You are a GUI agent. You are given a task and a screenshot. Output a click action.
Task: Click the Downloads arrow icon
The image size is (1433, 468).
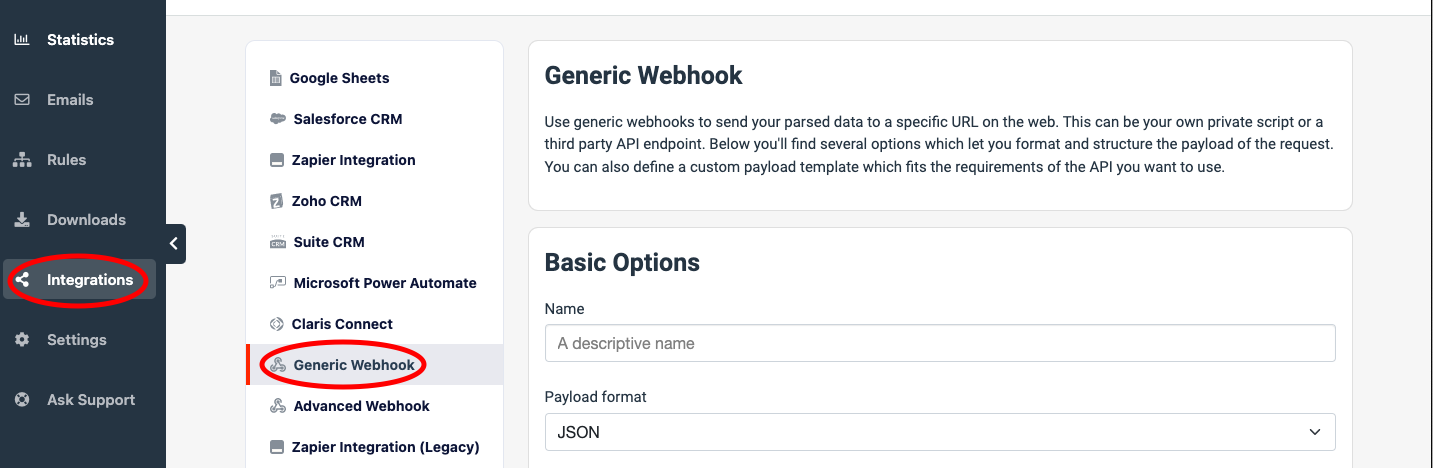pyautogui.click(x=21, y=220)
